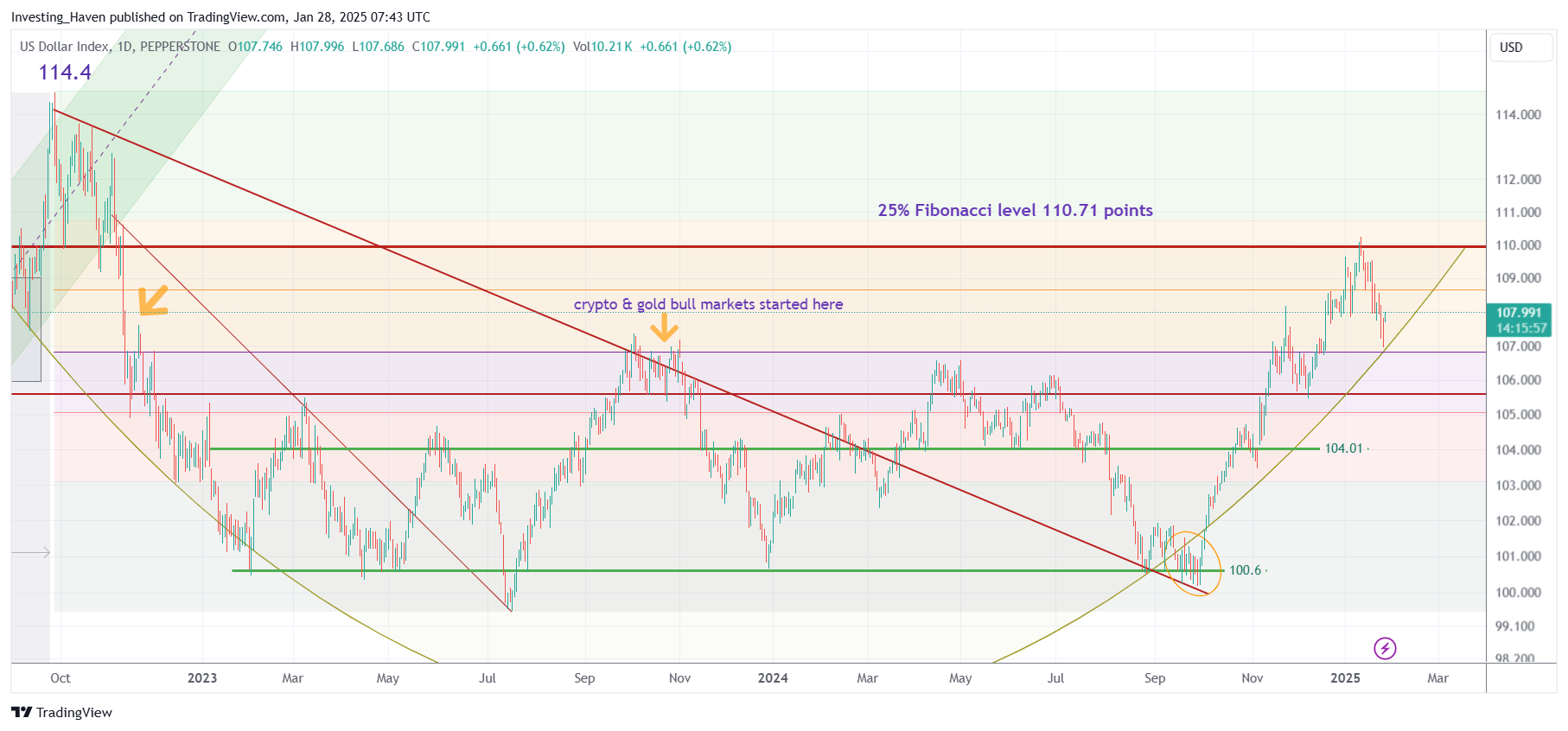Click the 100.6 green line label
This screenshot has width=1568, height=731.
point(1245,570)
